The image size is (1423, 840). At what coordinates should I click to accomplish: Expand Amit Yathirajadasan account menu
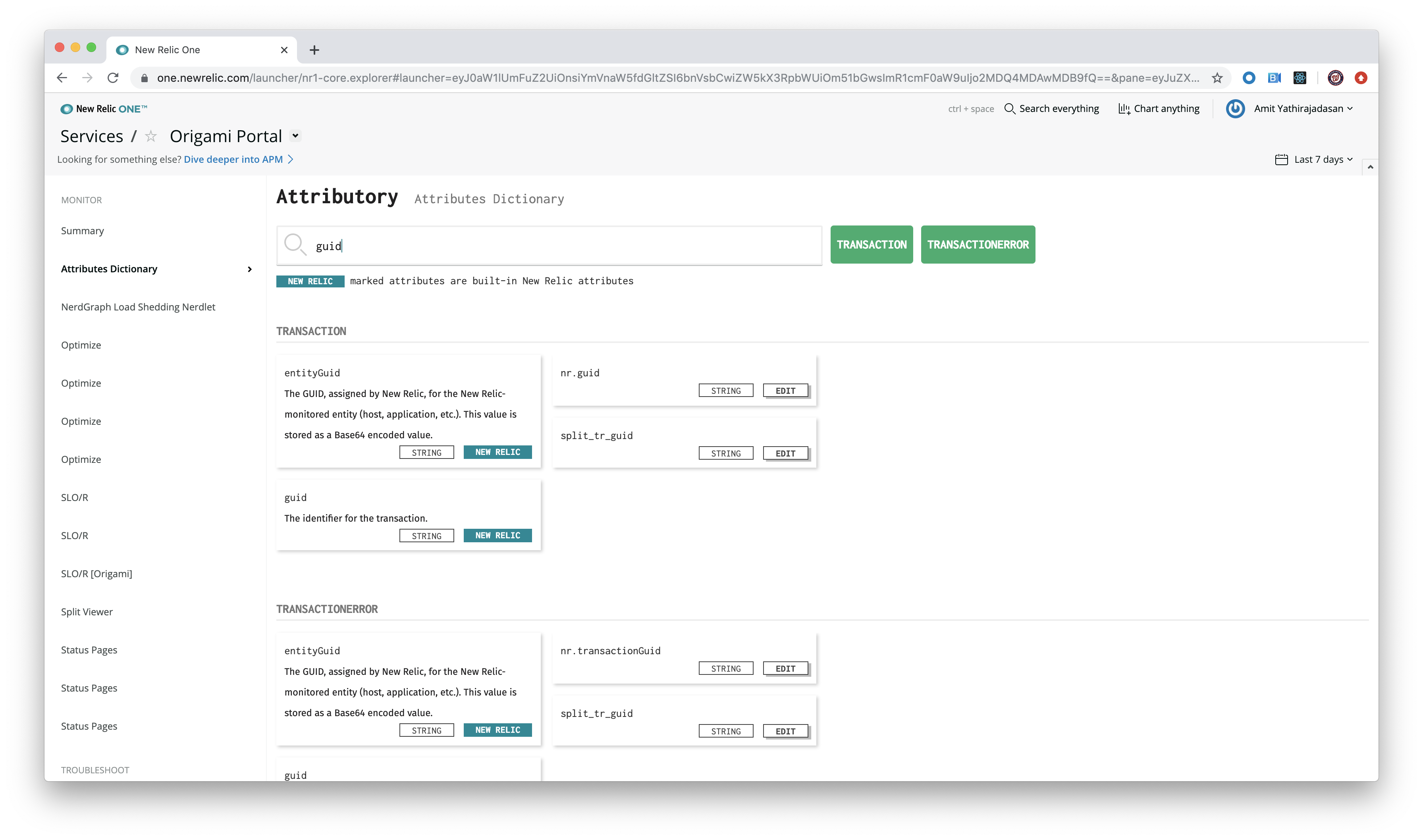[1302, 109]
